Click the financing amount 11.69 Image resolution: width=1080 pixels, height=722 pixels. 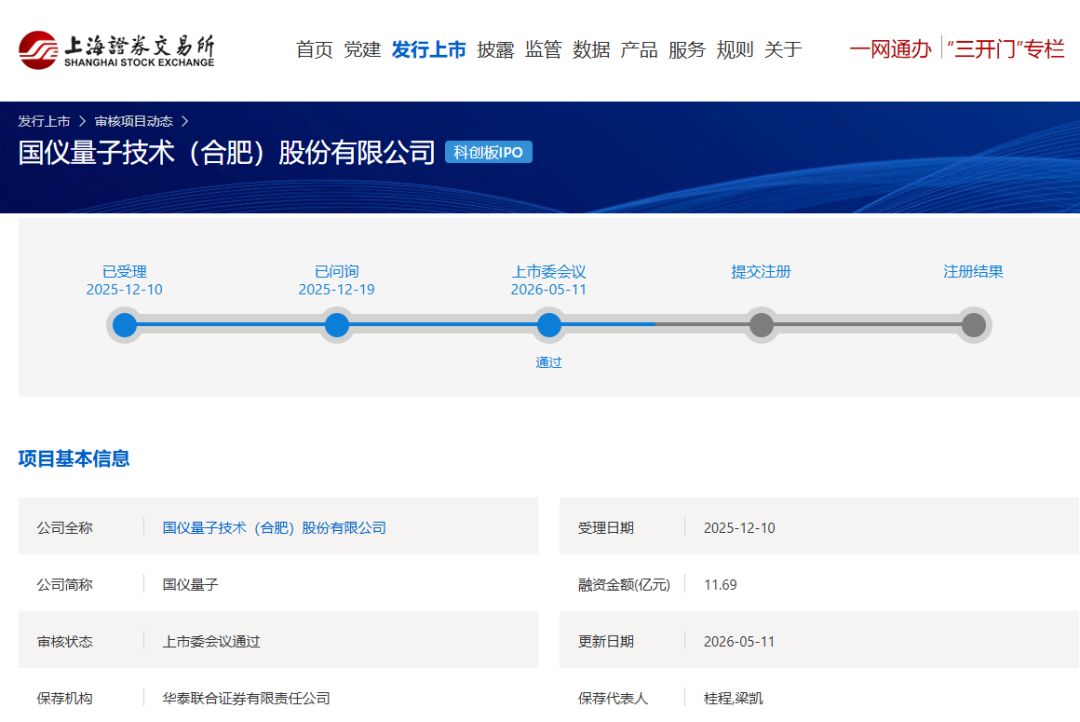click(x=720, y=585)
